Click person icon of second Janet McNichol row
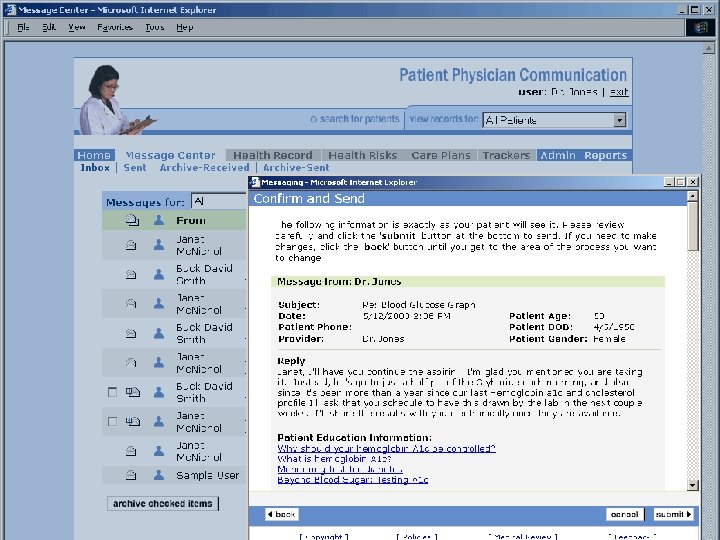This screenshot has width=720, height=540. click(x=159, y=304)
